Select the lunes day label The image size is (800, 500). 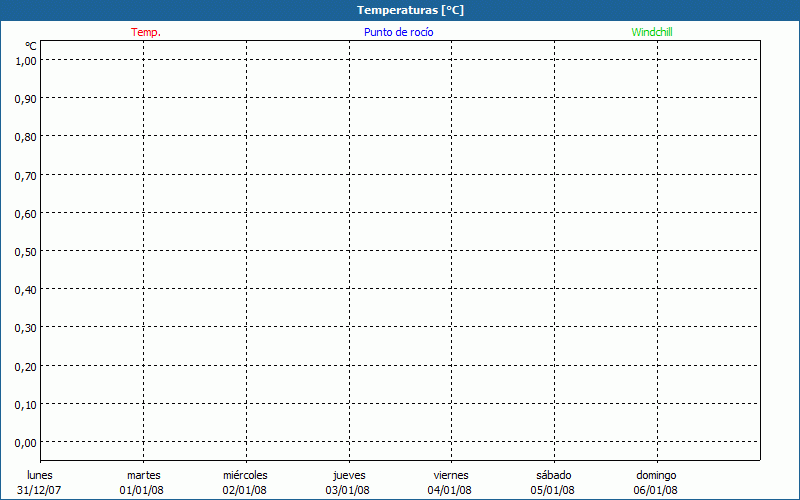(40, 475)
